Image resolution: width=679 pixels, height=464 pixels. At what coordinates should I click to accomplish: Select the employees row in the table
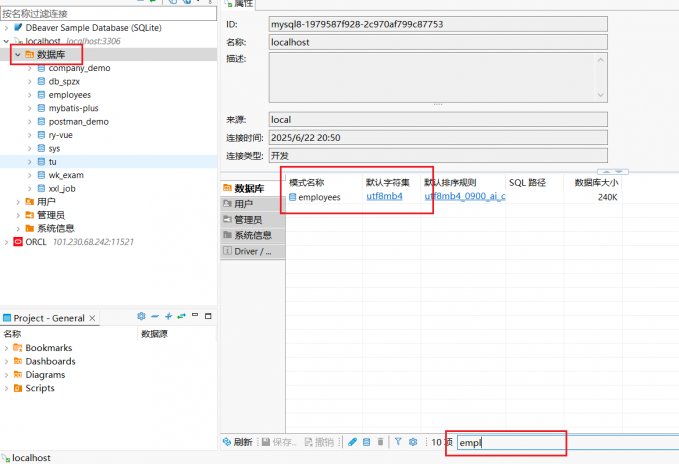[319, 197]
